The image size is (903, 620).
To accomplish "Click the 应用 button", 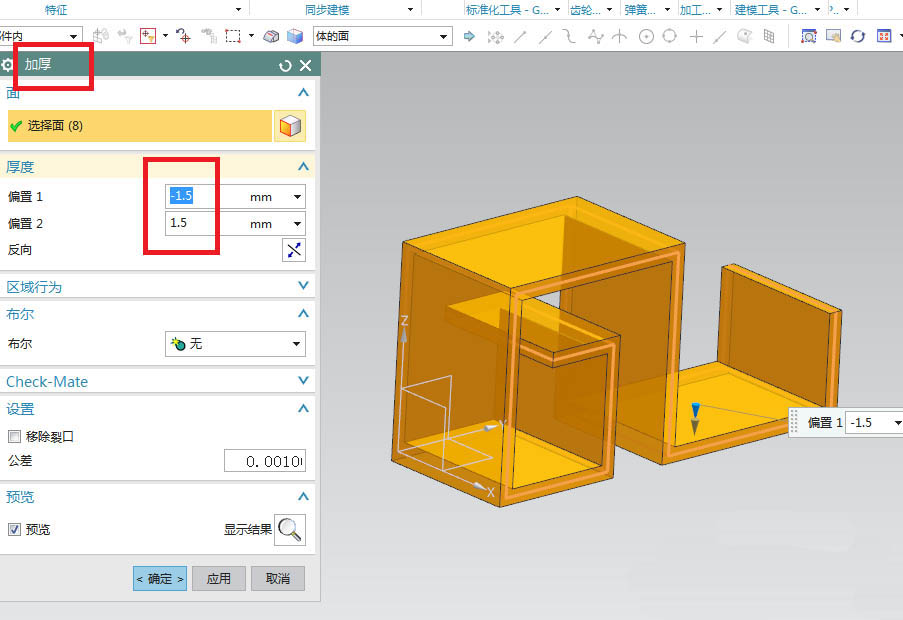I will click(x=219, y=579).
